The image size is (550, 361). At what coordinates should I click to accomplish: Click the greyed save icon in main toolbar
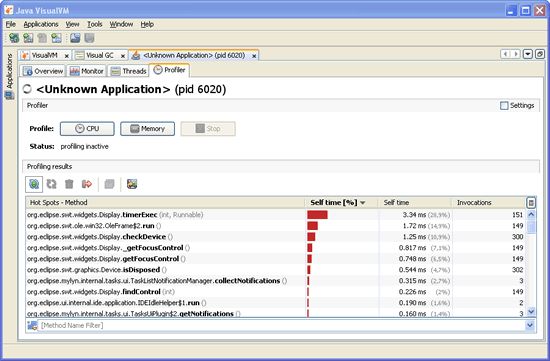point(89,38)
